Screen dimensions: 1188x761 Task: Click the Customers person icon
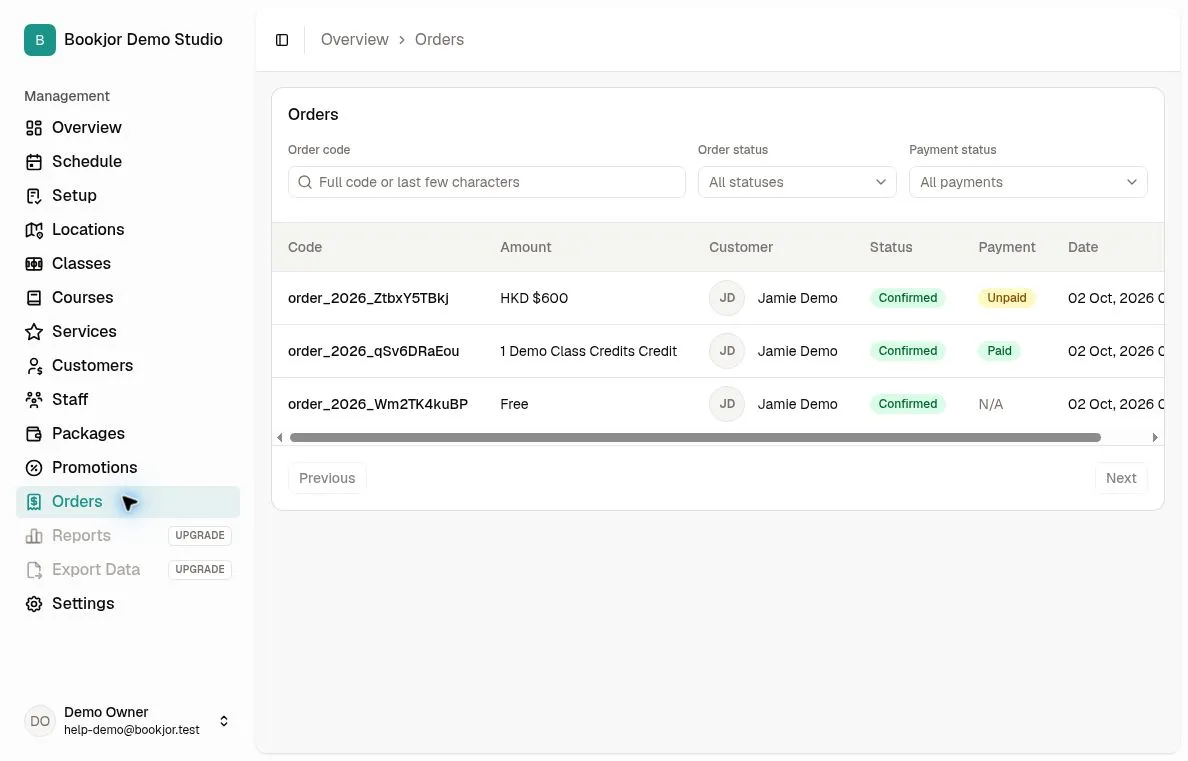pos(34,366)
